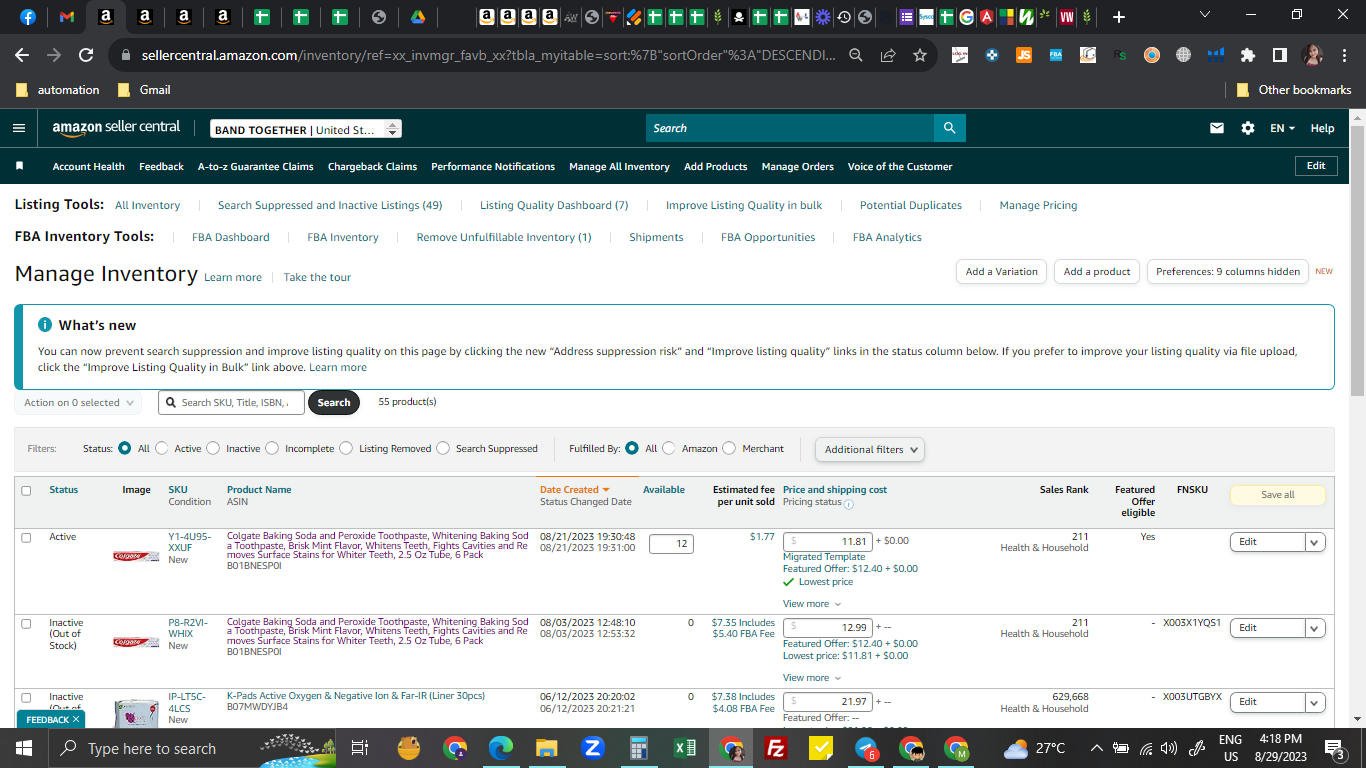Viewport: 1366px width, 768px height.
Task: Go back with the browser back arrow
Action: (22, 55)
